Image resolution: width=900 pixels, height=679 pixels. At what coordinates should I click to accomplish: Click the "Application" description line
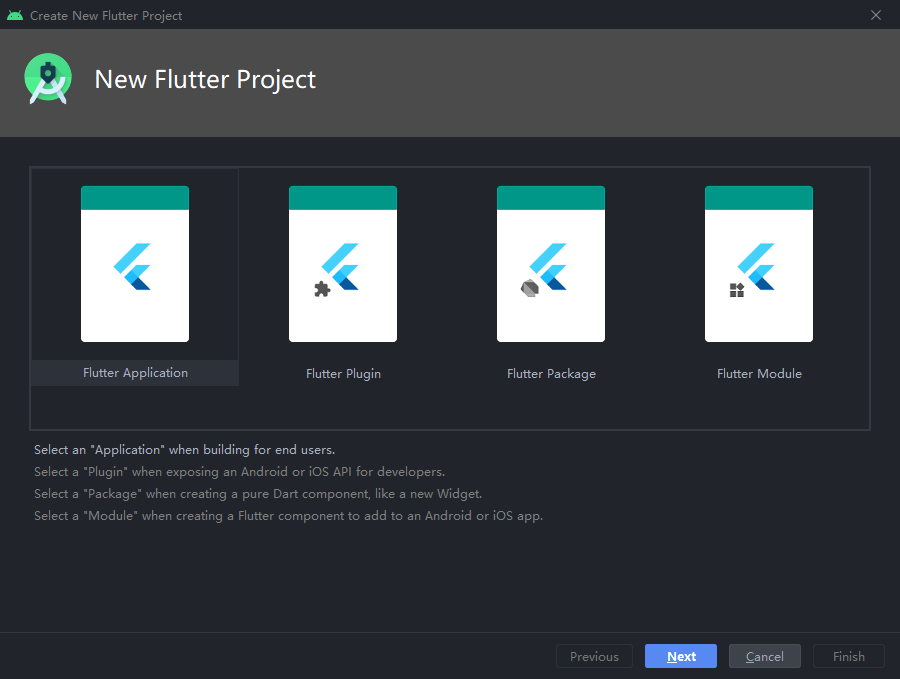[x=184, y=450]
